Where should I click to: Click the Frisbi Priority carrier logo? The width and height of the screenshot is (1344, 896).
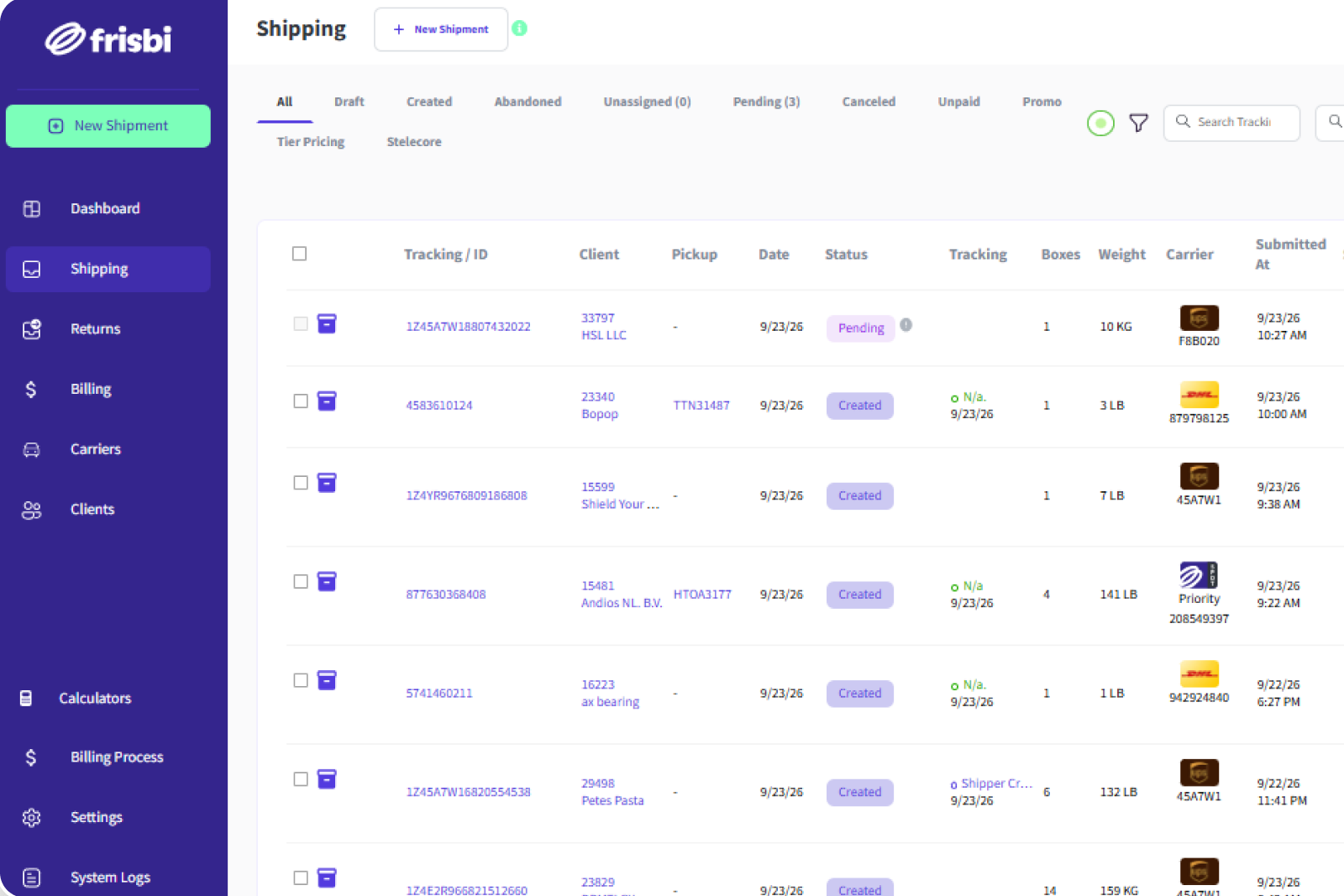click(1199, 575)
